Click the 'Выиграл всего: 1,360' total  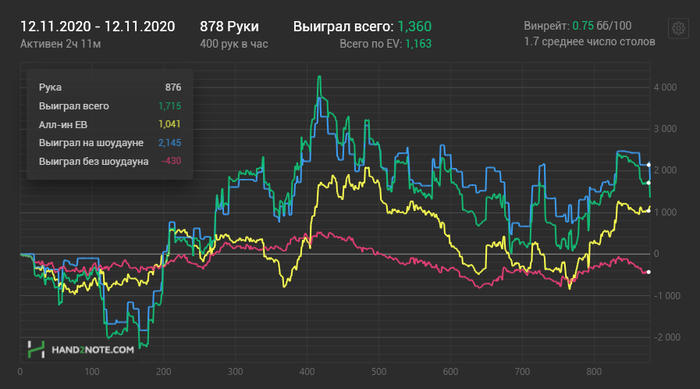pos(362,26)
